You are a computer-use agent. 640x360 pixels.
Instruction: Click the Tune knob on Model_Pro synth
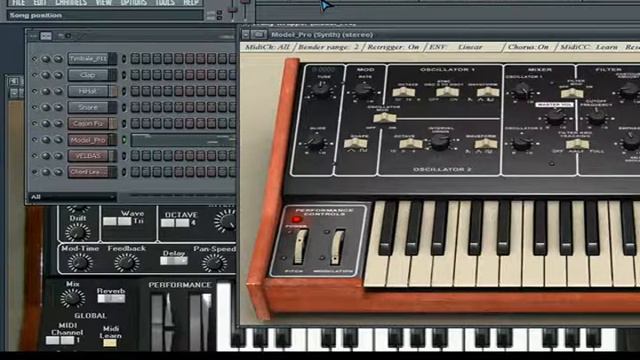[321, 89]
